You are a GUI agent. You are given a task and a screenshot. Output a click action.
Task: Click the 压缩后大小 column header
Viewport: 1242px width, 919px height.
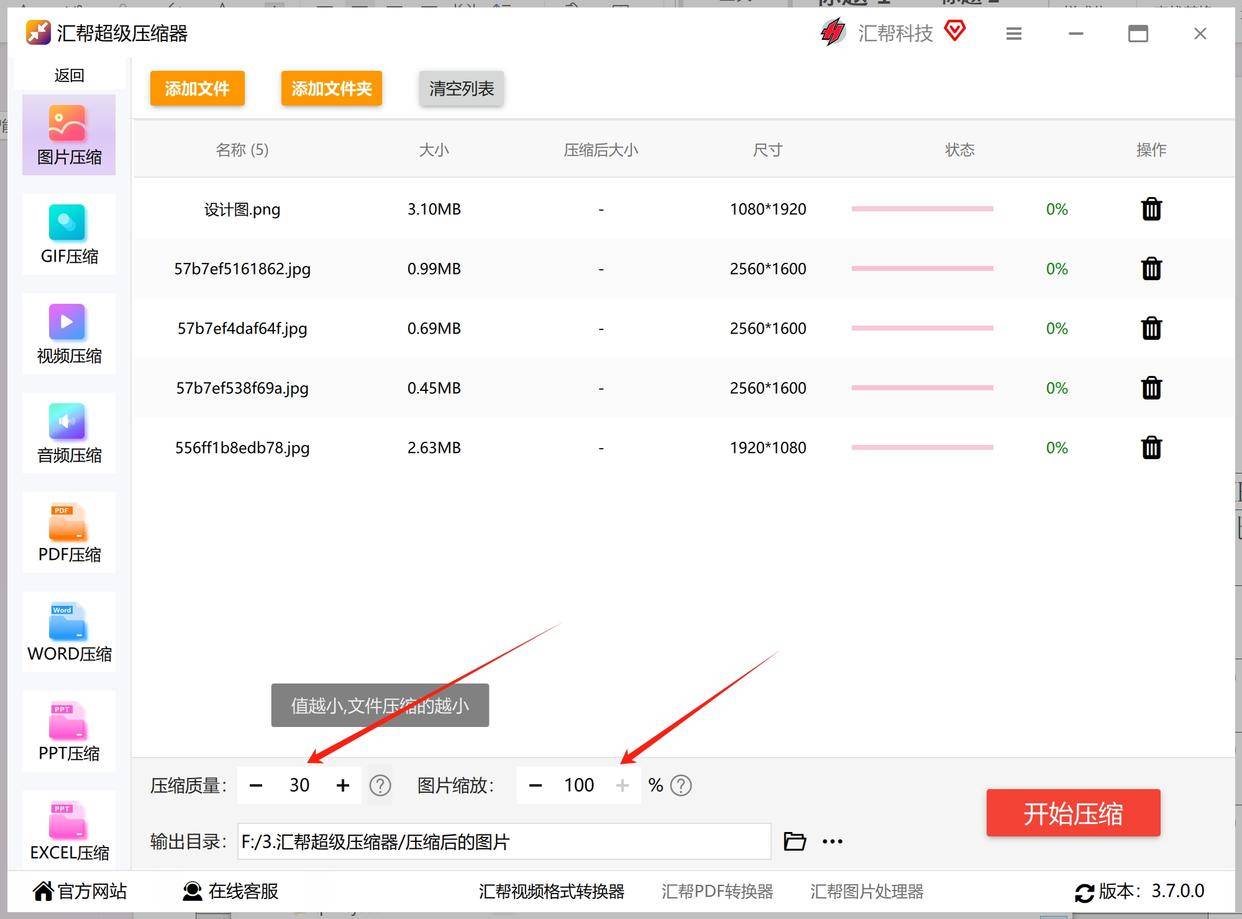tap(600, 149)
